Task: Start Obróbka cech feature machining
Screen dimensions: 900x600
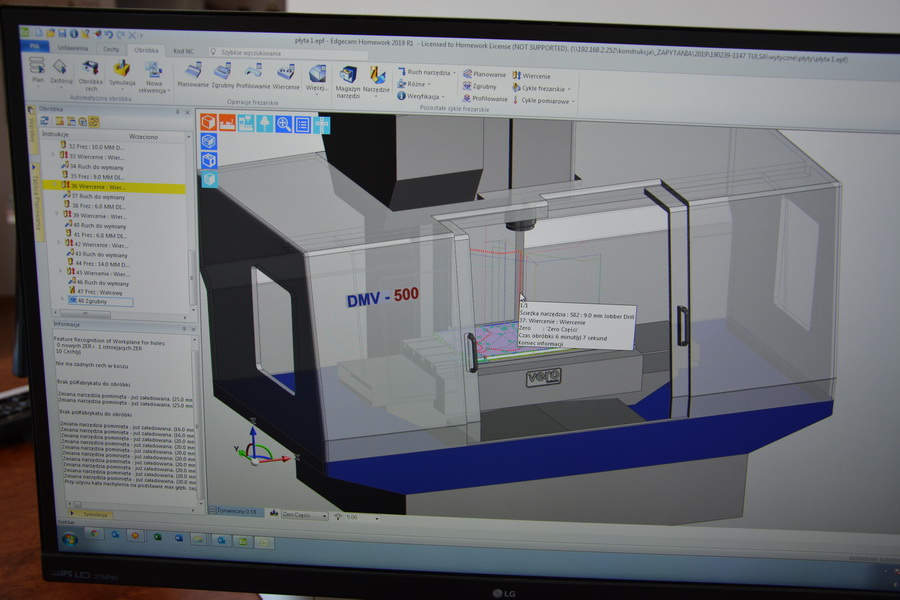Action: [90, 75]
